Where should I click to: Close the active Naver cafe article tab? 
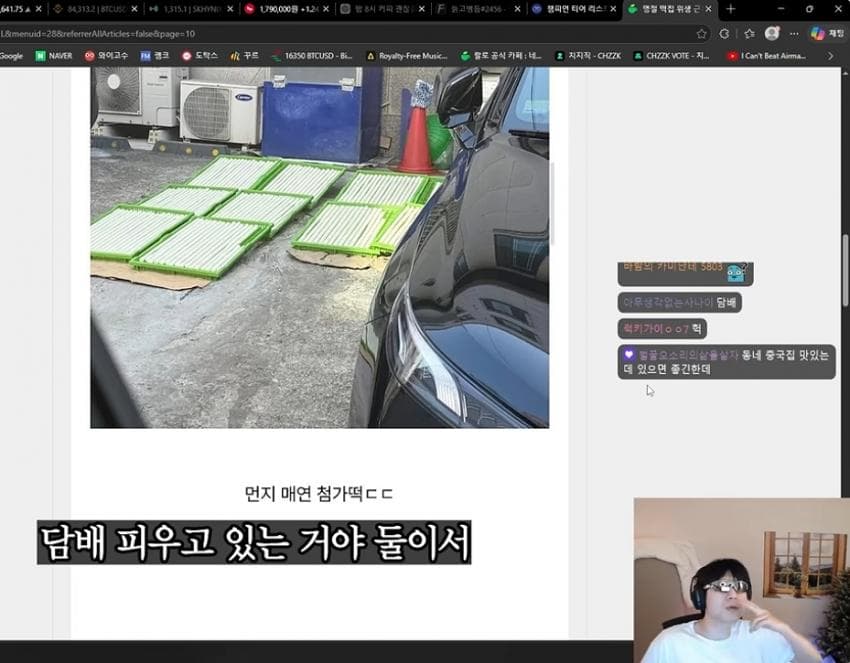[x=709, y=9]
